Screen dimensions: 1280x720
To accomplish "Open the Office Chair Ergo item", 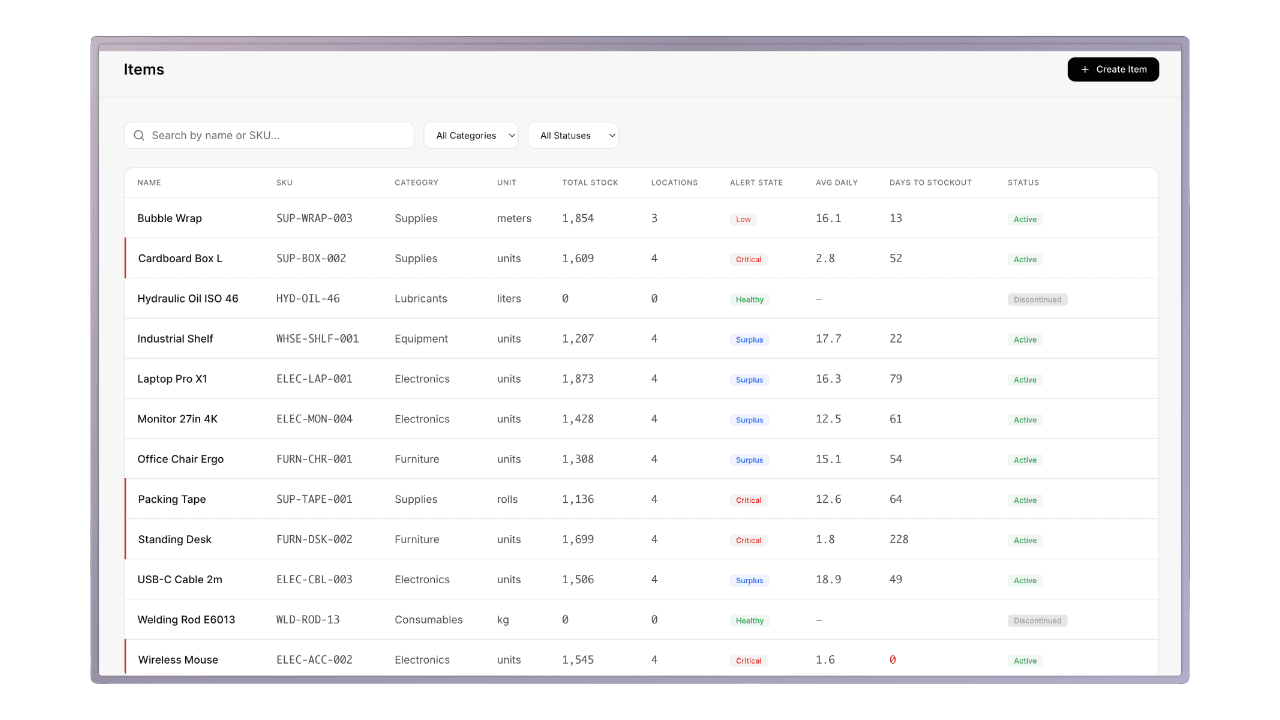I will pos(180,459).
